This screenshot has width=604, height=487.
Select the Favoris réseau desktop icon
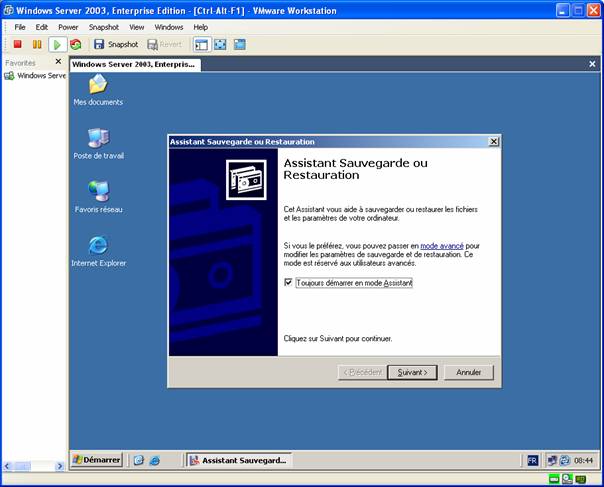[x=99, y=197]
